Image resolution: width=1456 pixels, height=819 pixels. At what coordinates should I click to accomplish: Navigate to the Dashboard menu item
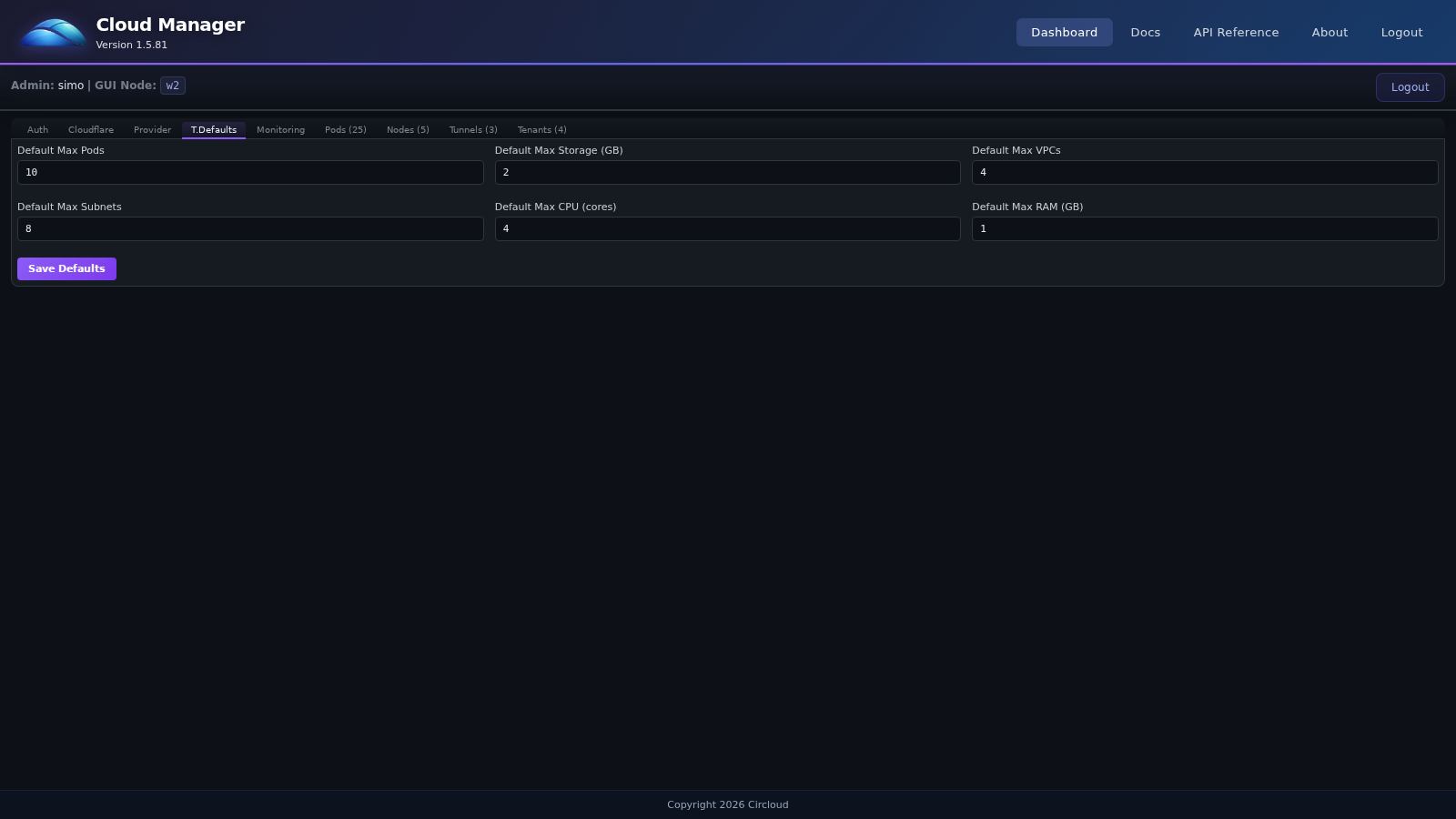[1064, 32]
